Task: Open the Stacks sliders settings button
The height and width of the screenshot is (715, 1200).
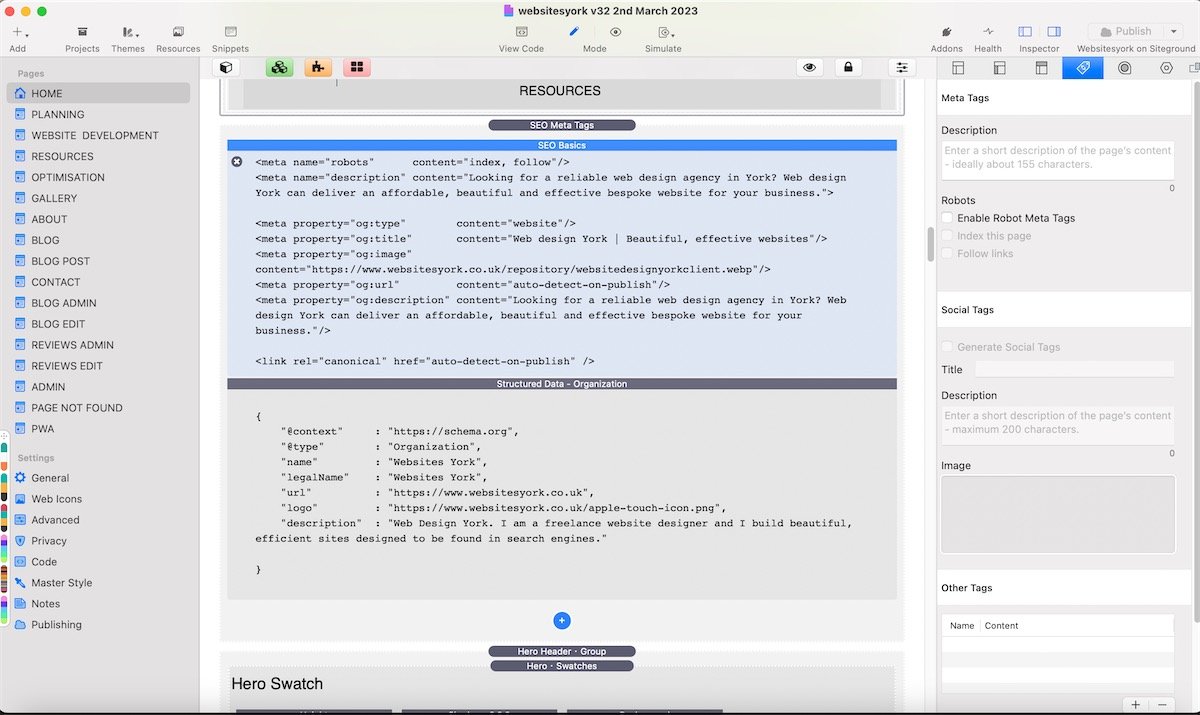Action: click(x=902, y=67)
